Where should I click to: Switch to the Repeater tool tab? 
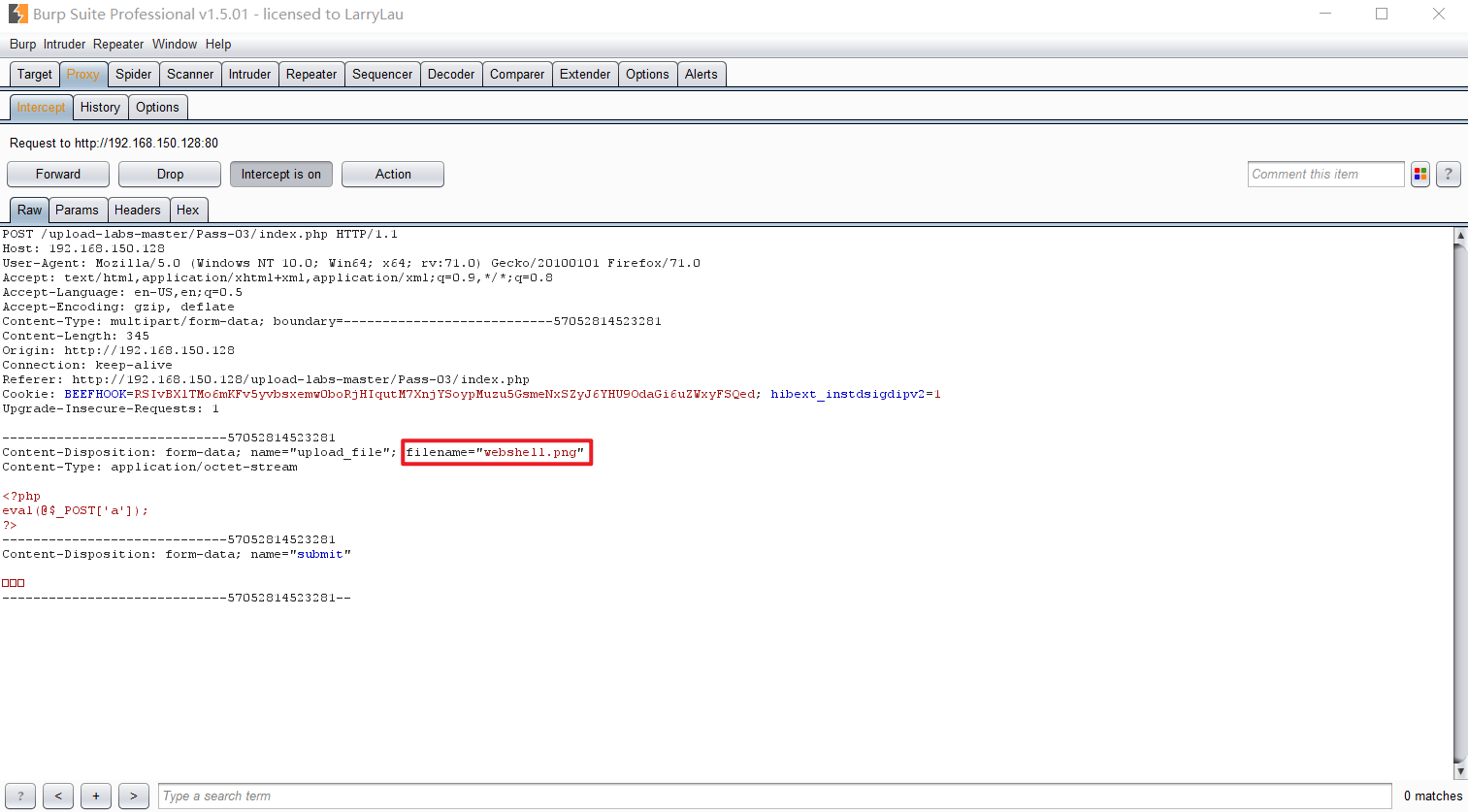pos(311,74)
